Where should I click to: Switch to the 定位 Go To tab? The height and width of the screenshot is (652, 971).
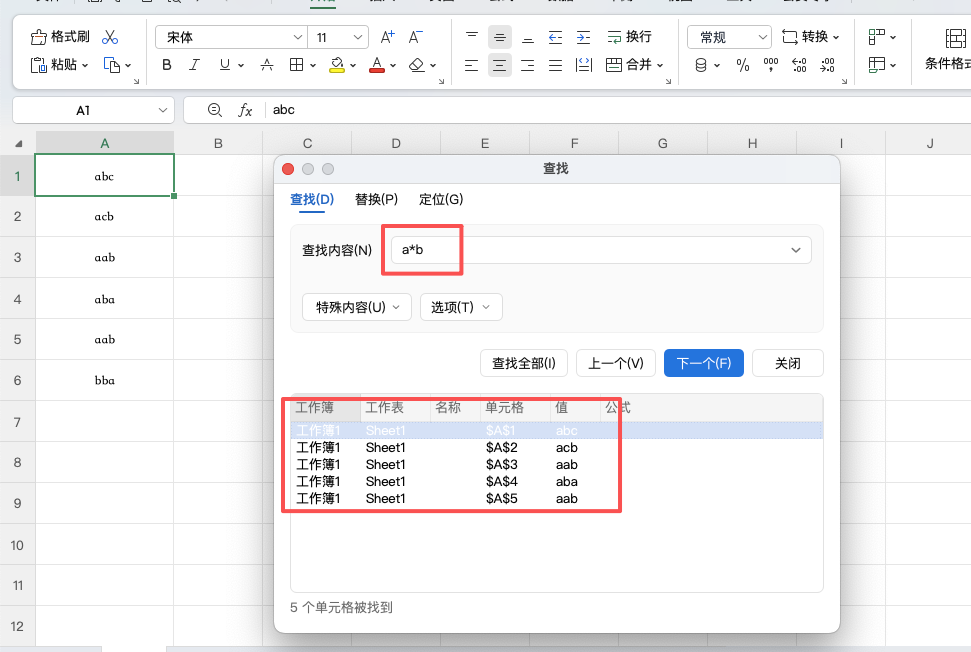[440, 199]
